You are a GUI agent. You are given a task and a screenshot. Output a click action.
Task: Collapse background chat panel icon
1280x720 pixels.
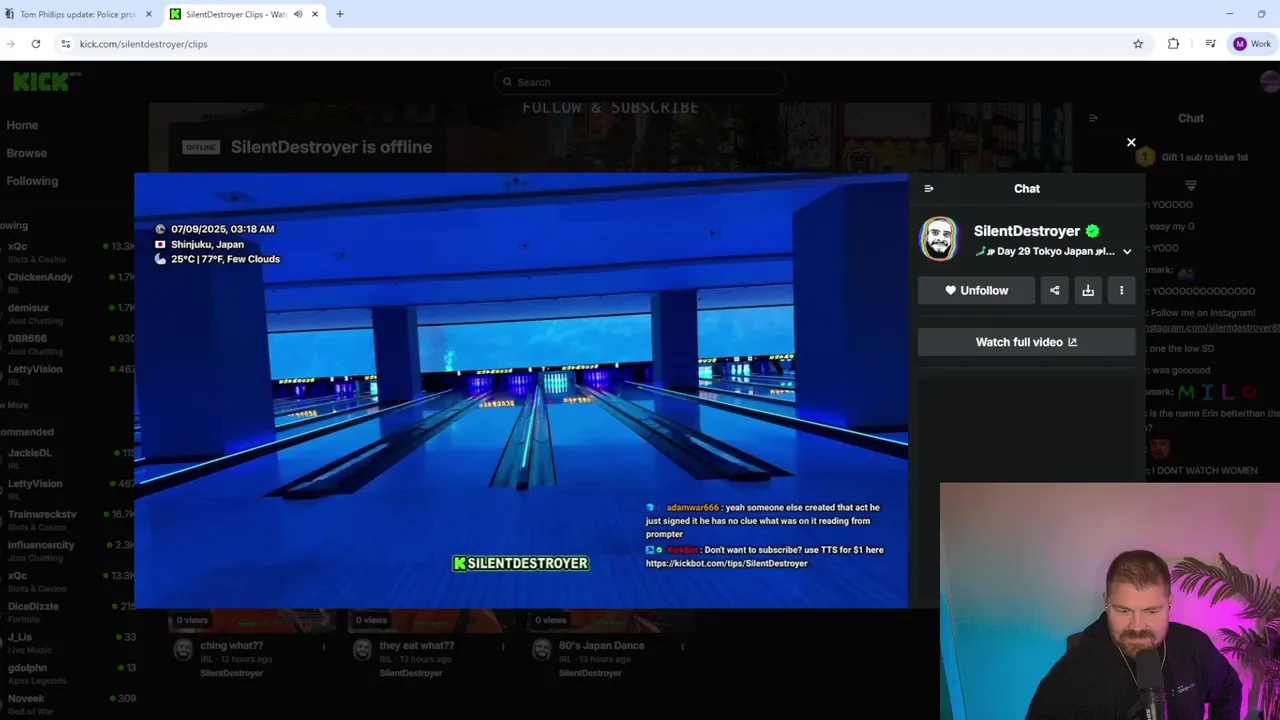pyautogui.click(x=1093, y=118)
